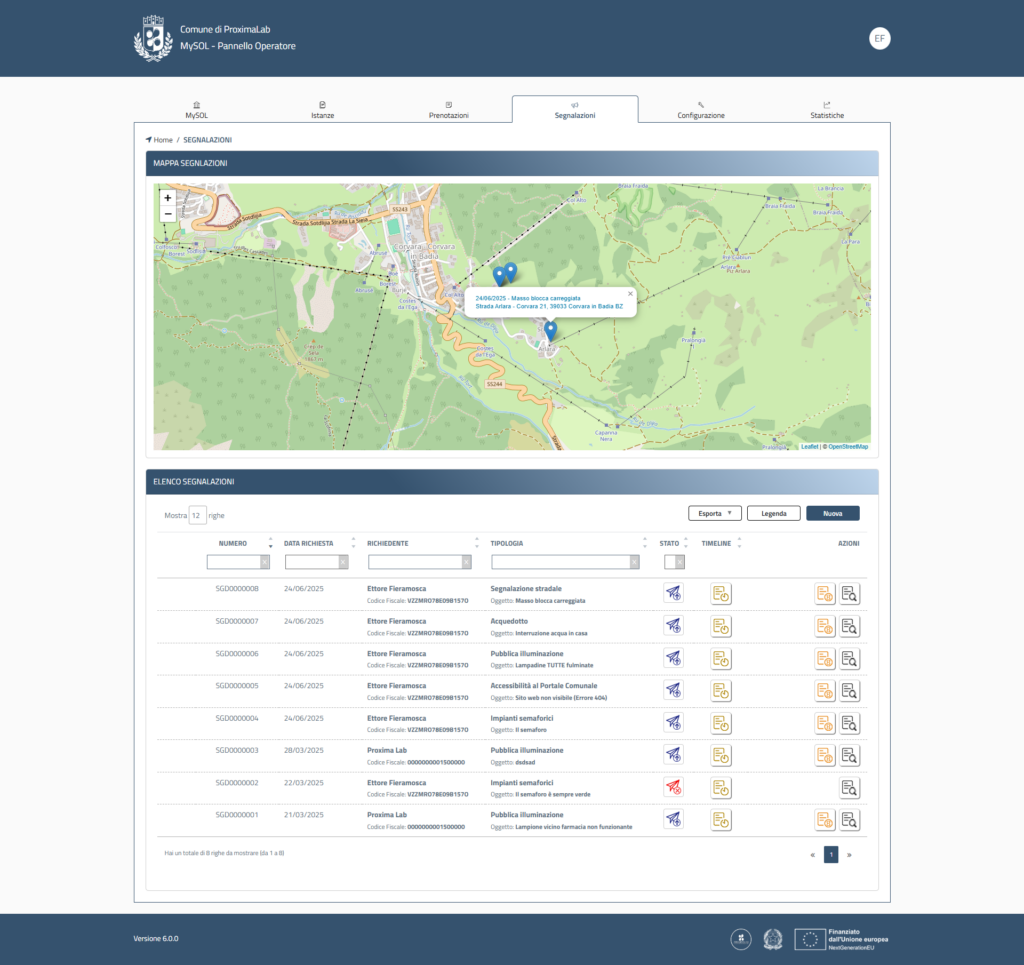Close the Masso blocca carreggiata map popup
This screenshot has height=965, width=1024.
point(630,294)
